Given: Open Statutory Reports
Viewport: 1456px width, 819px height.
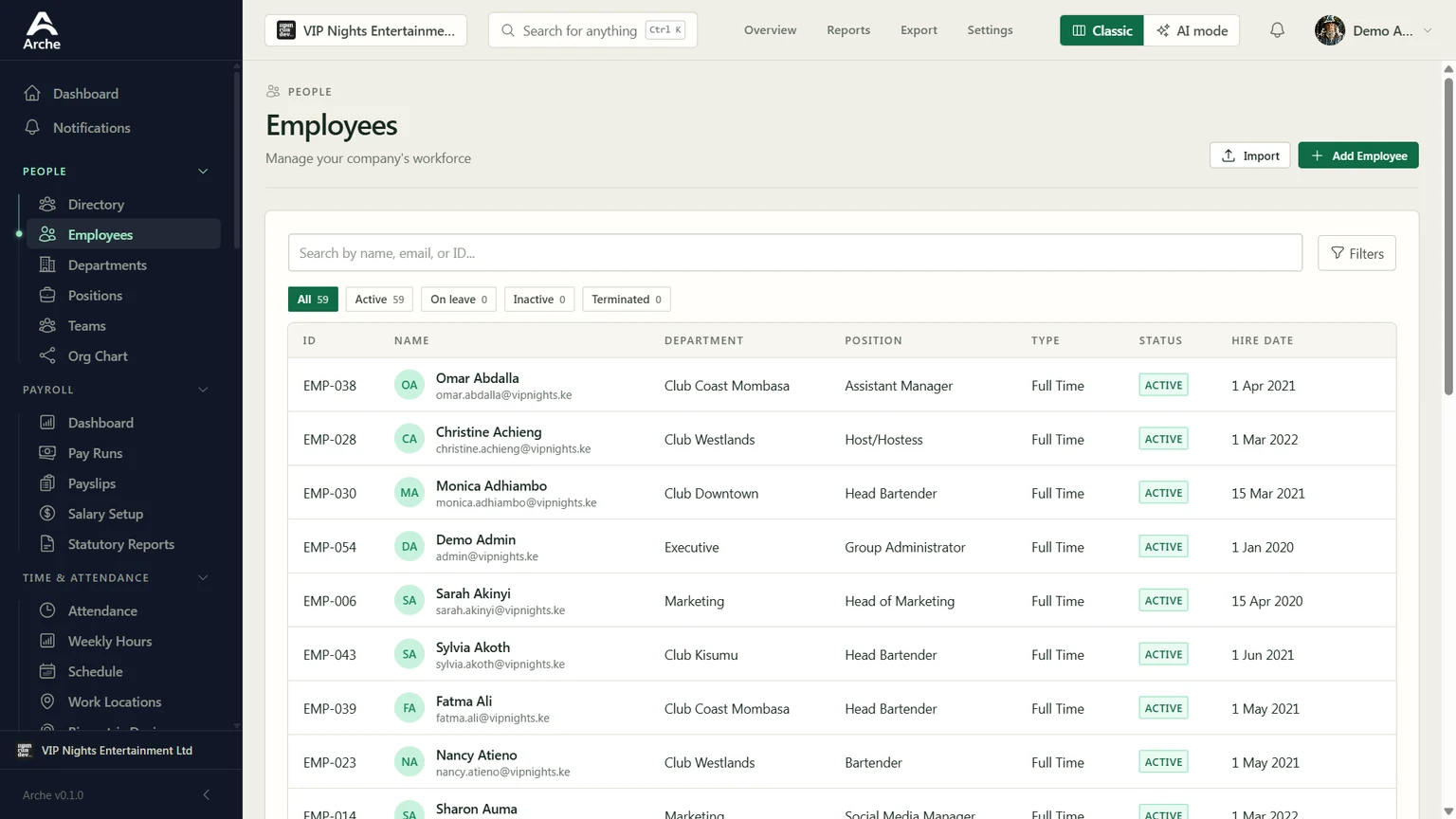Looking at the screenshot, I should 123,544.
